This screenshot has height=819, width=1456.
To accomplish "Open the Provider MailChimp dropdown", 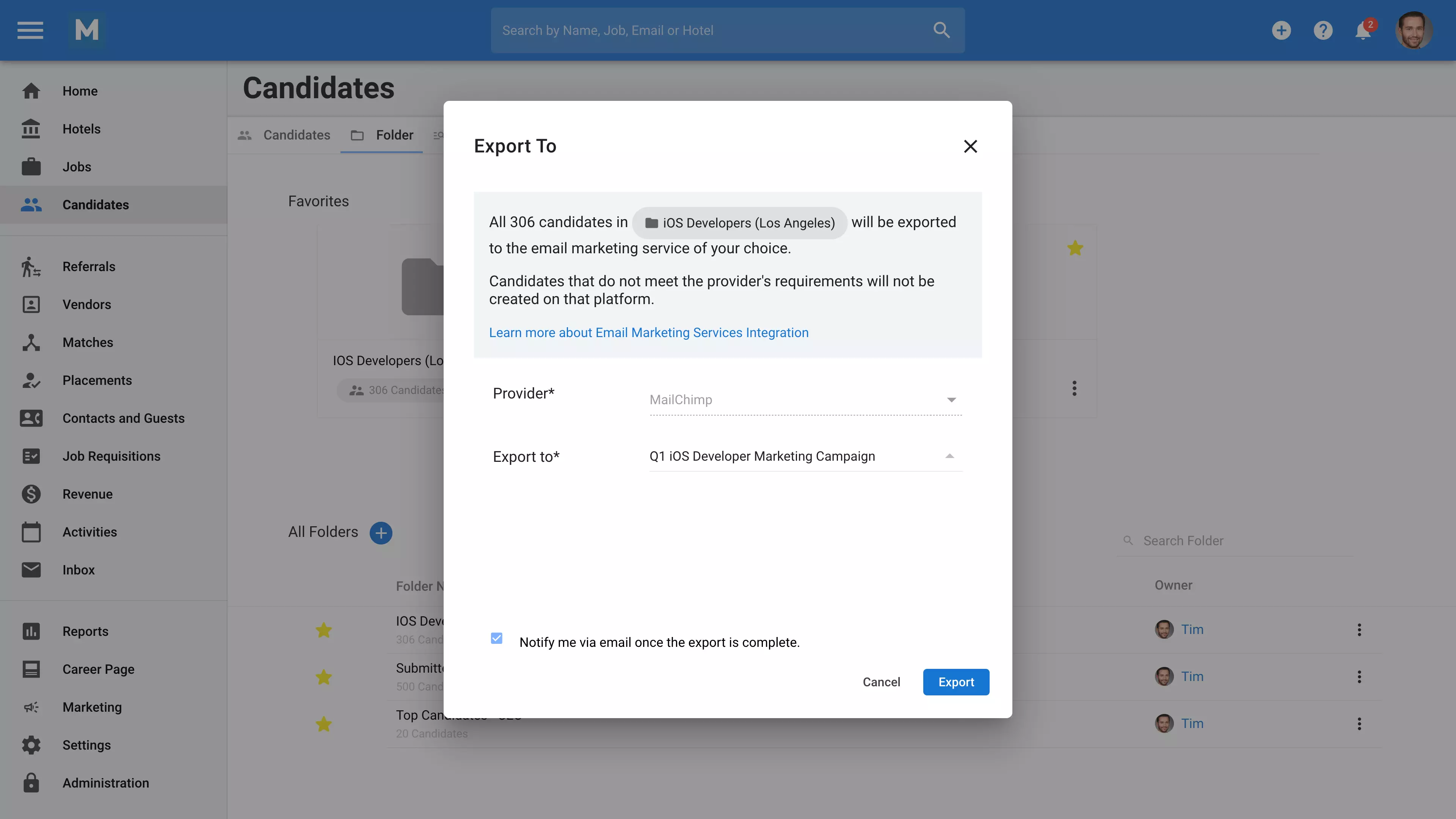I will [805, 400].
